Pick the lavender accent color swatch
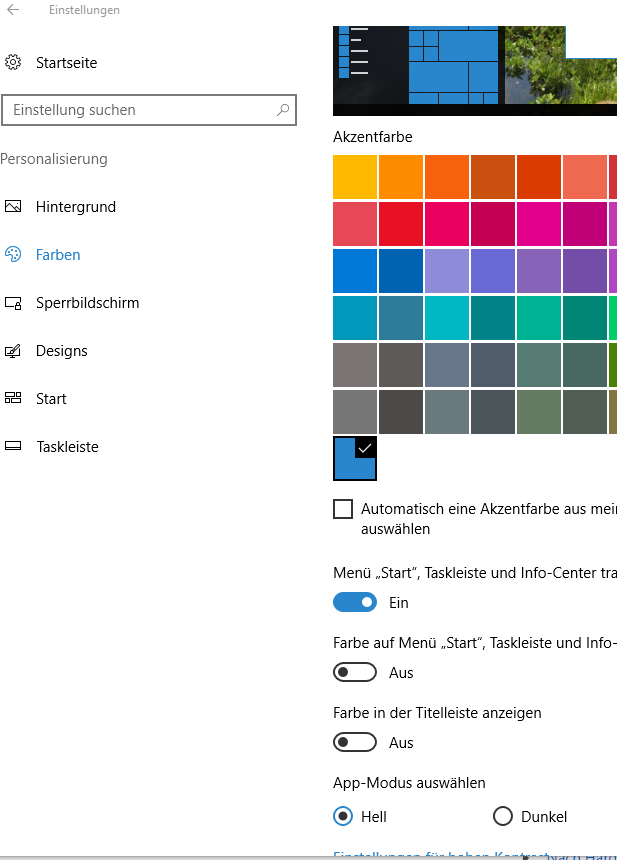617x860 pixels. [447, 271]
